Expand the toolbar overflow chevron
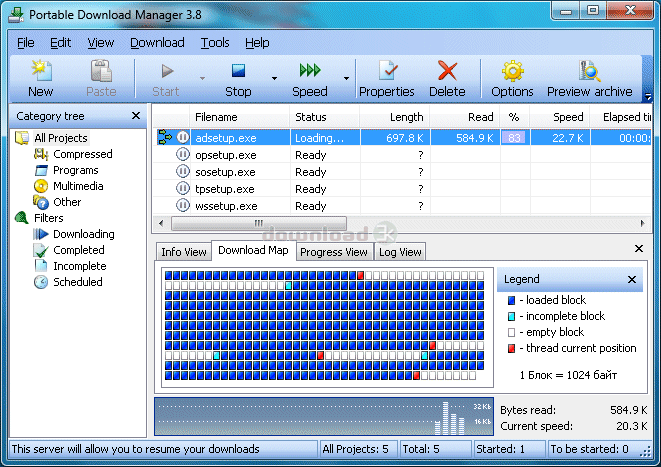 tap(648, 97)
